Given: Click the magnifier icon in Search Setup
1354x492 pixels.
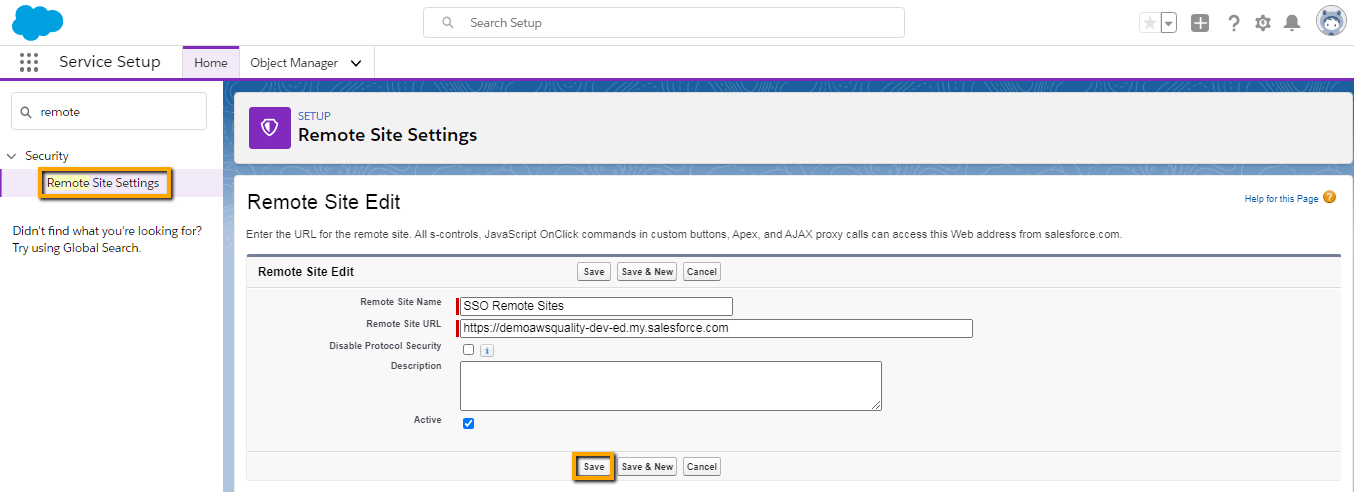Looking at the screenshot, I should pos(448,22).
